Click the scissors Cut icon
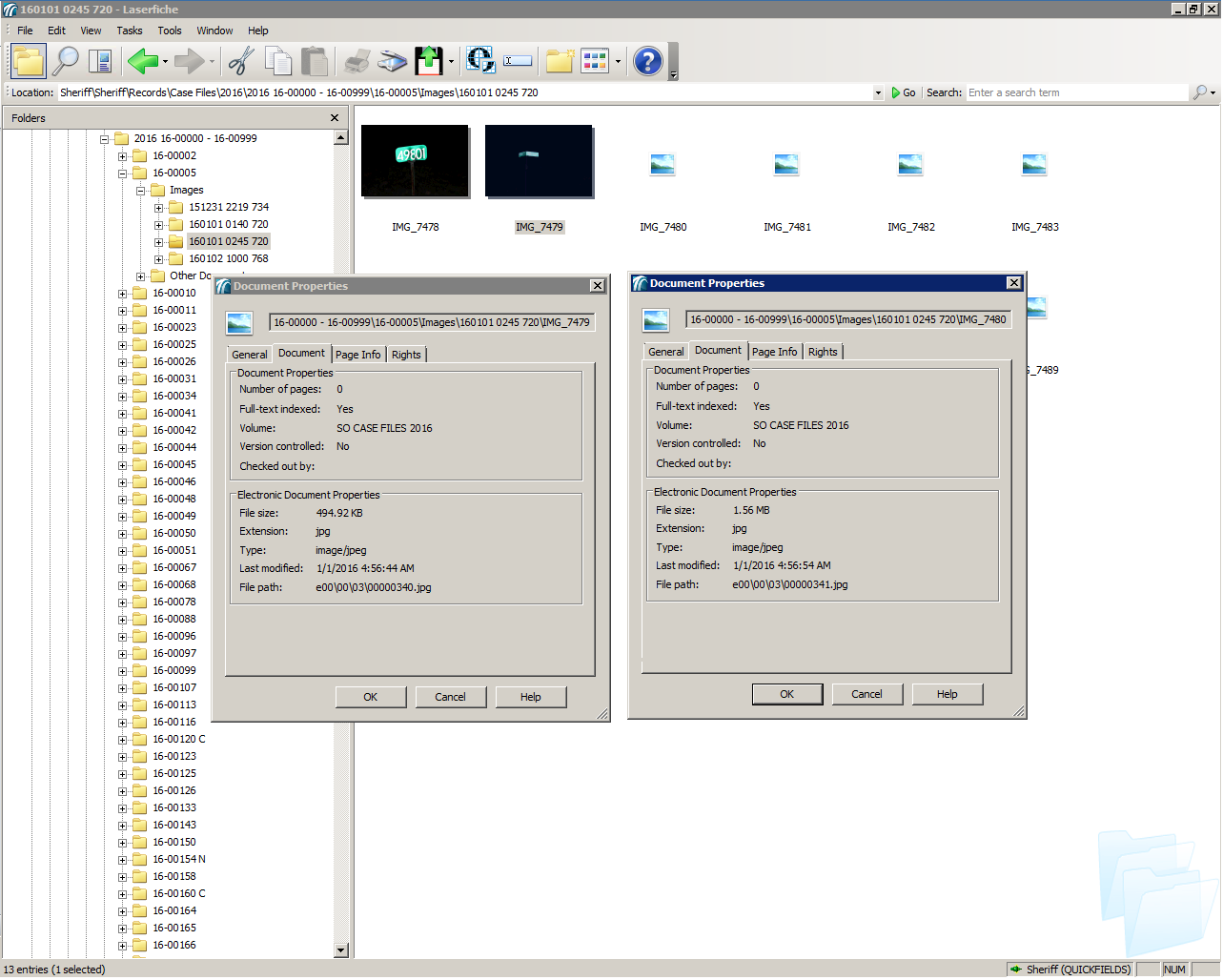This screenshot has height=980, width=1223. (240, 61)
